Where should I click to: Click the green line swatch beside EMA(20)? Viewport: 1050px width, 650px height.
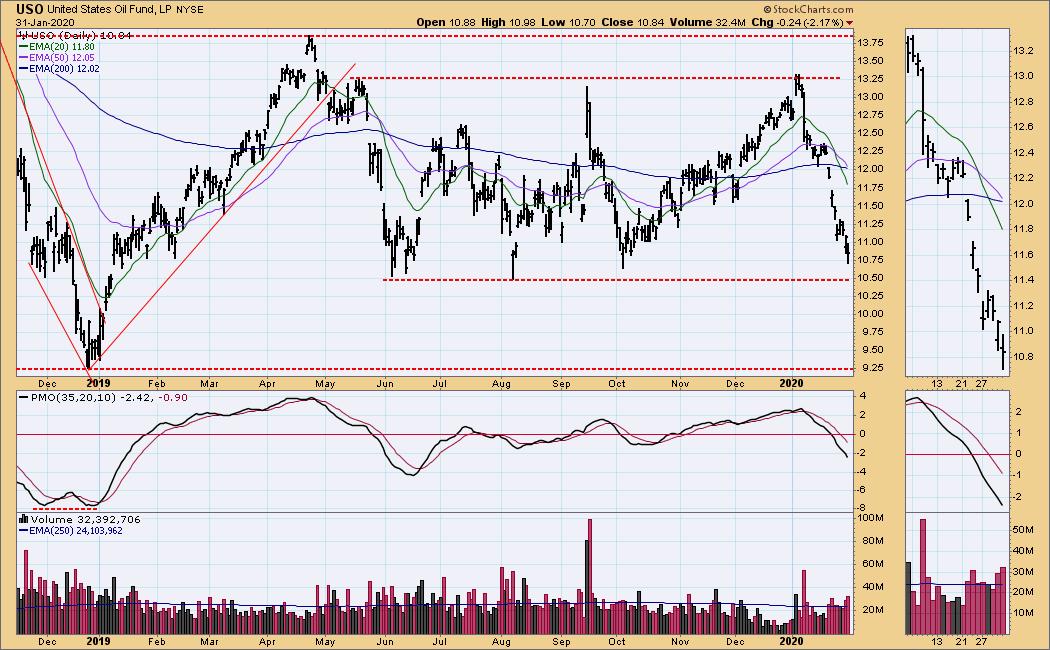[x=23, y=47]
